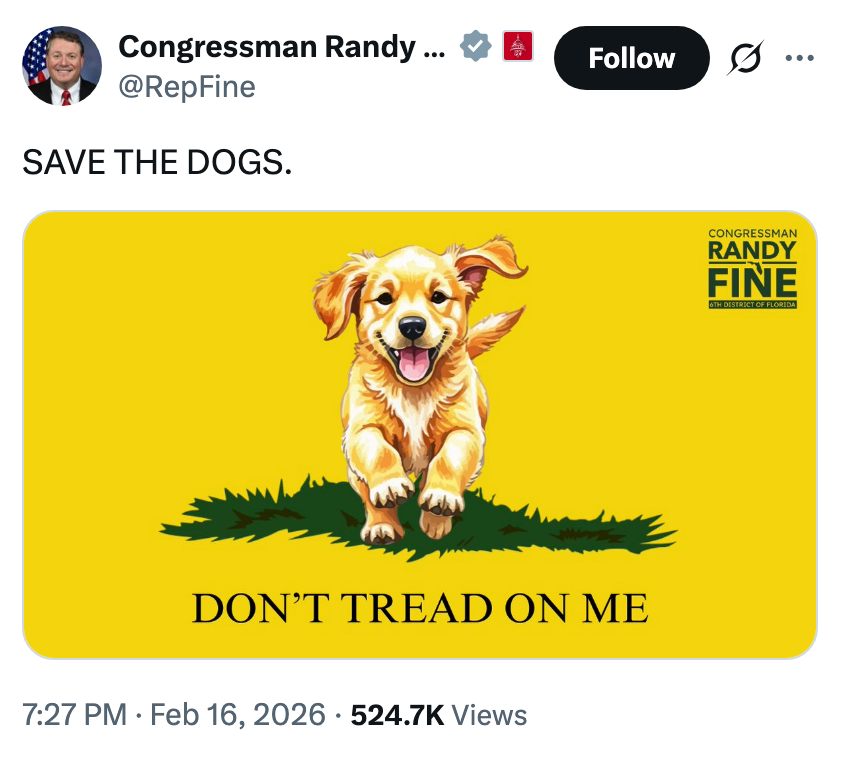The width and height of the screenshot is (846, 766).
Task: Click the 524.7K Views count
Action: [439, 714]
